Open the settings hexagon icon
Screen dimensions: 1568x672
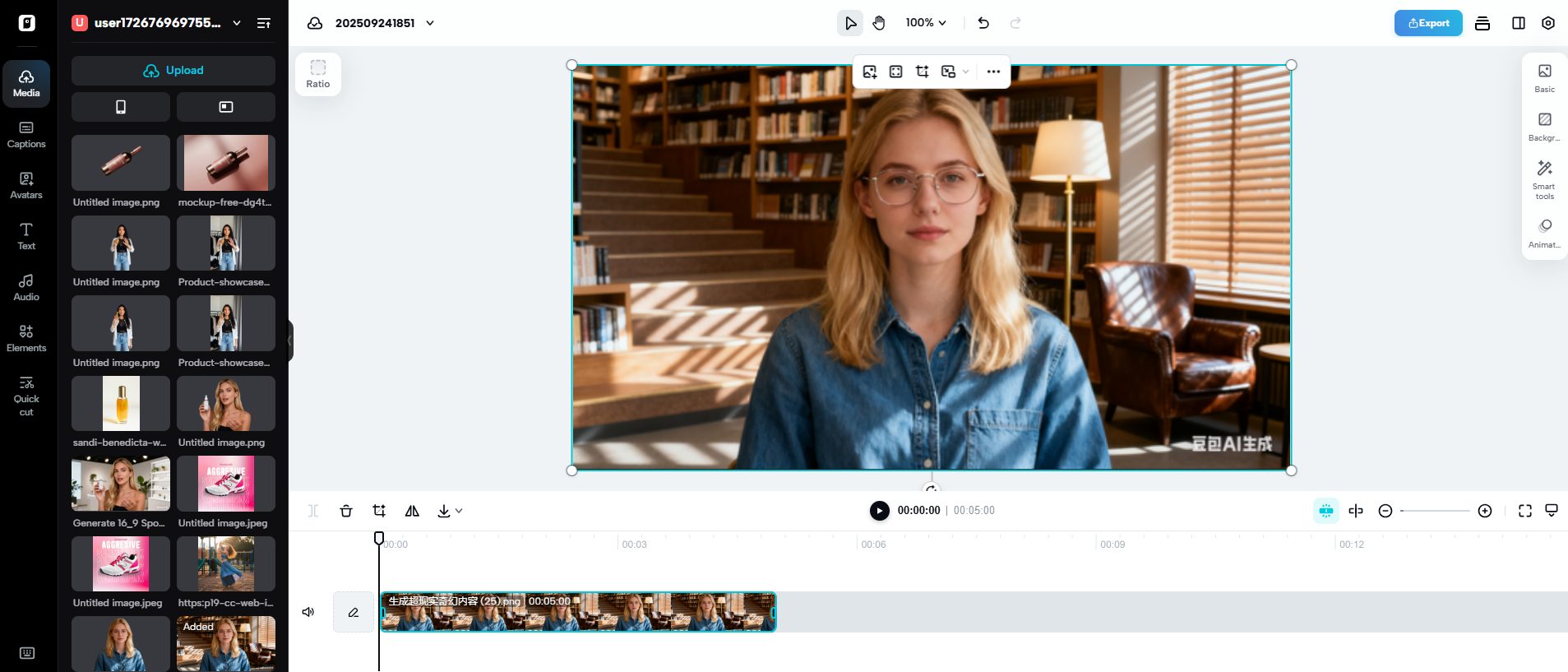(x=1548, y=23)
